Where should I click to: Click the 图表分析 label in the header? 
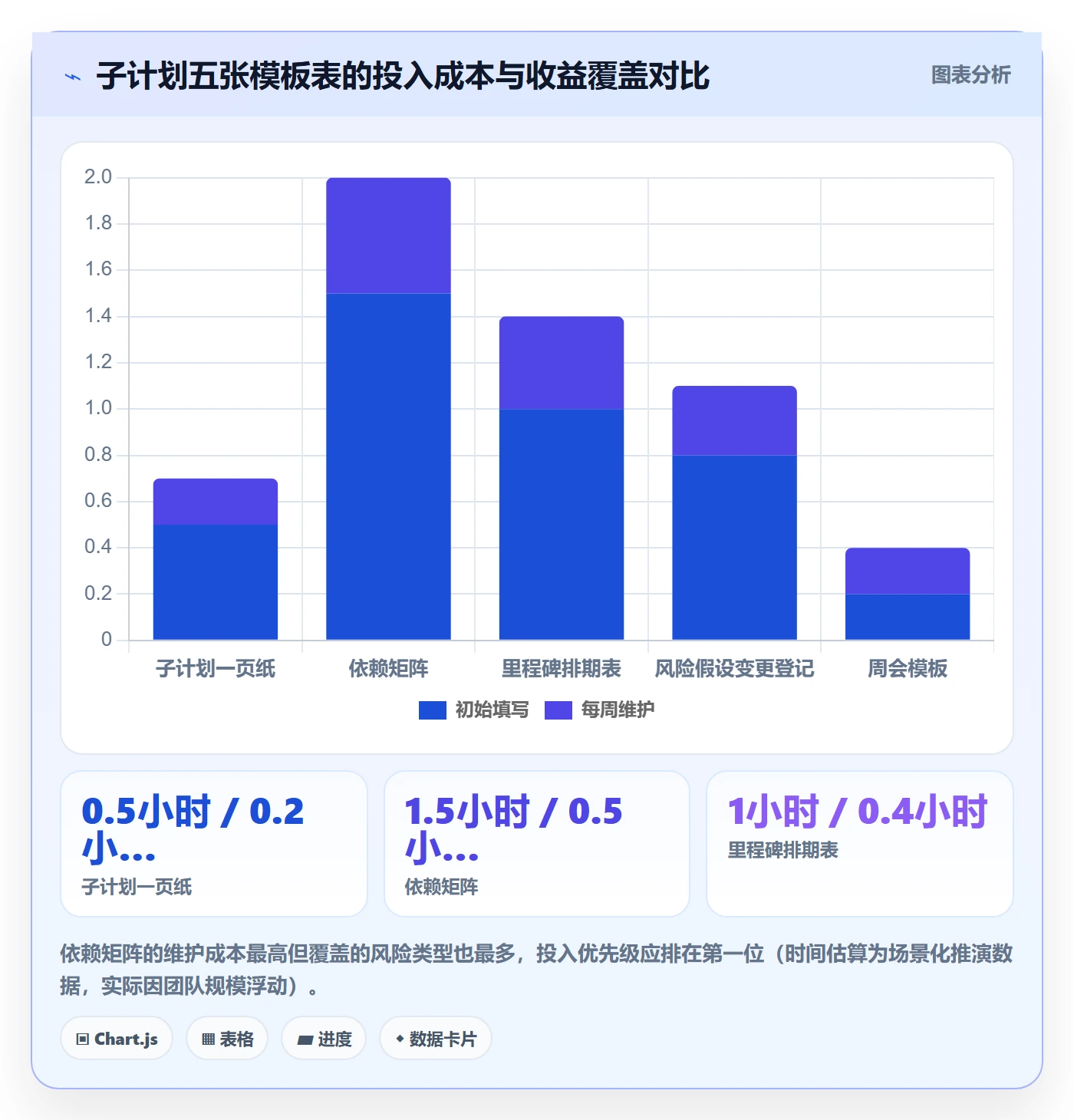pos(970,75)
